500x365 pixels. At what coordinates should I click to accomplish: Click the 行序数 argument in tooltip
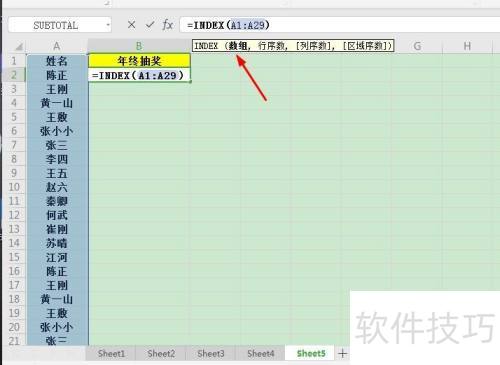coord(271,46)
